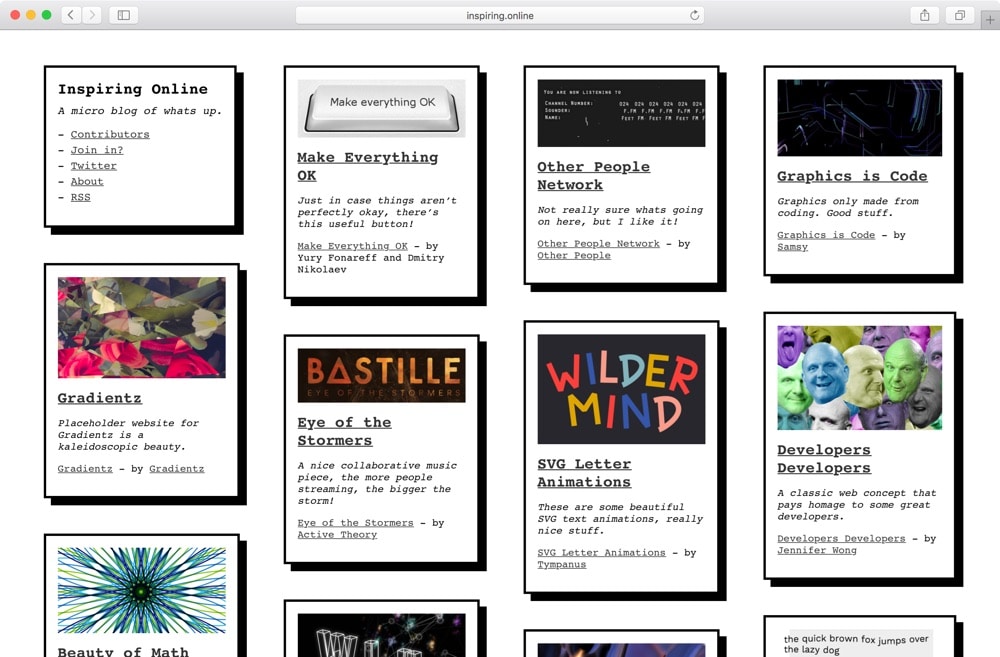Image resolution: width=1000 pixels, height=657 pixels.
Task: Click the 'Graphics only made from coding' description
Action: [848, 207]
